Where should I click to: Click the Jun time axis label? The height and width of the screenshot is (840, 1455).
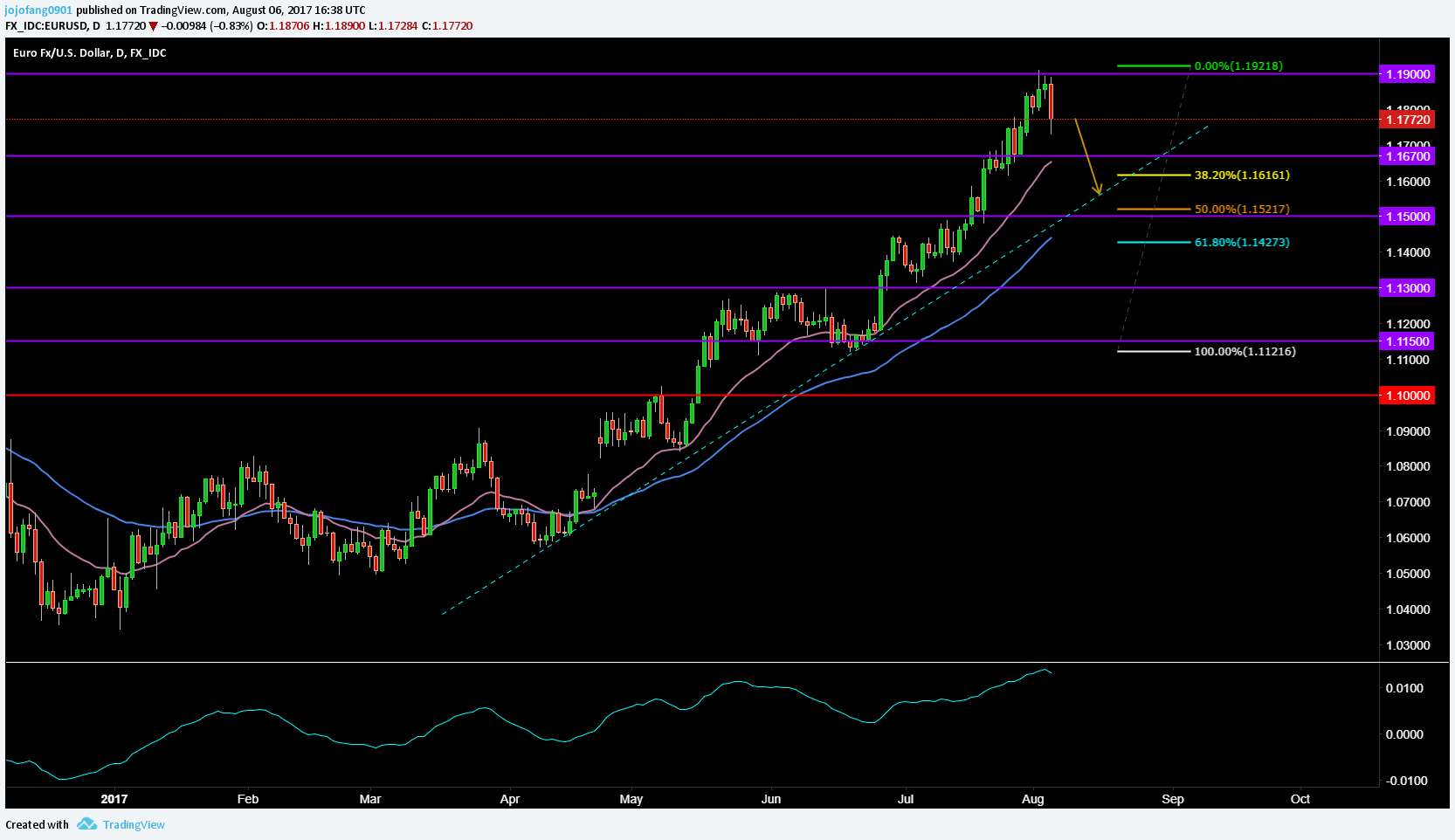(x=771, y=799)
